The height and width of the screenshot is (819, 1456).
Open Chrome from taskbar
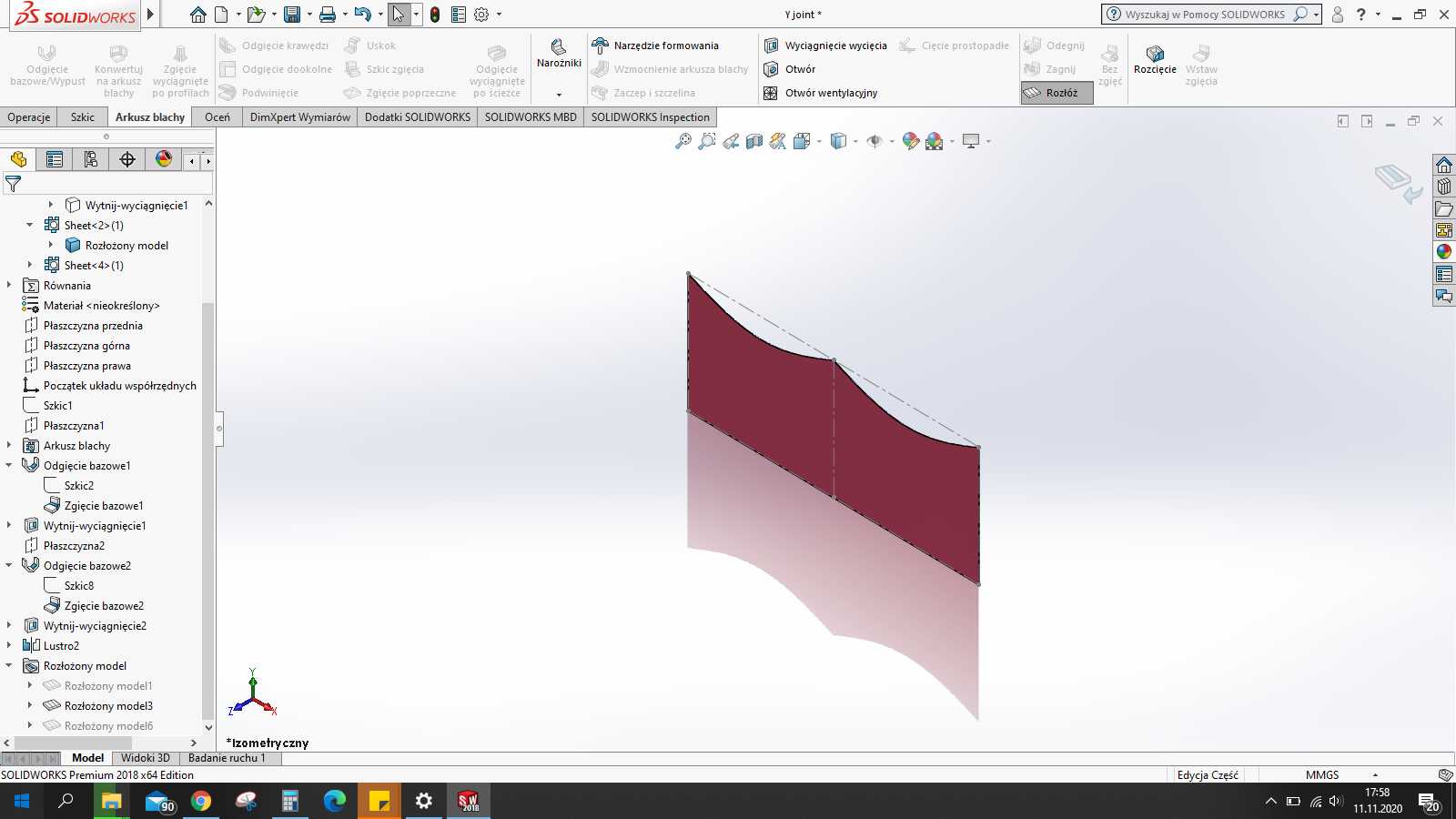coord(201,802)
